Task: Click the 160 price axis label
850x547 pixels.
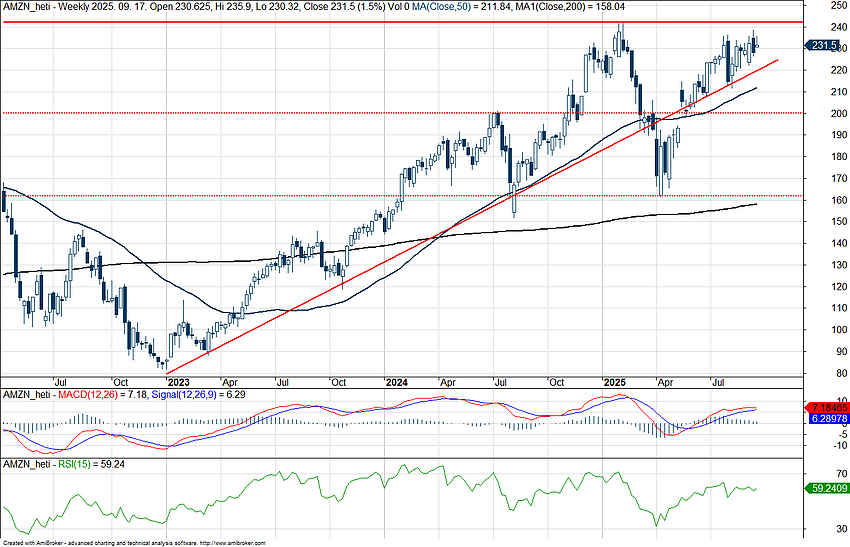Action: tap(839, 200)
